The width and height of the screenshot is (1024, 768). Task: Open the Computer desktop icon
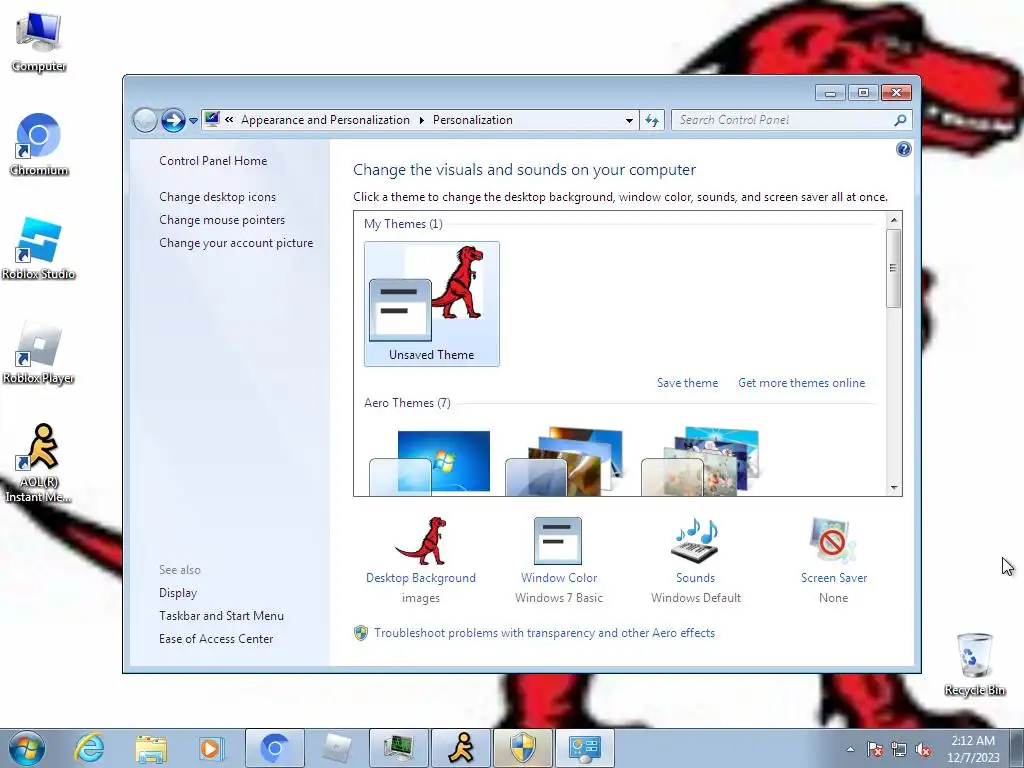[39, 42]
